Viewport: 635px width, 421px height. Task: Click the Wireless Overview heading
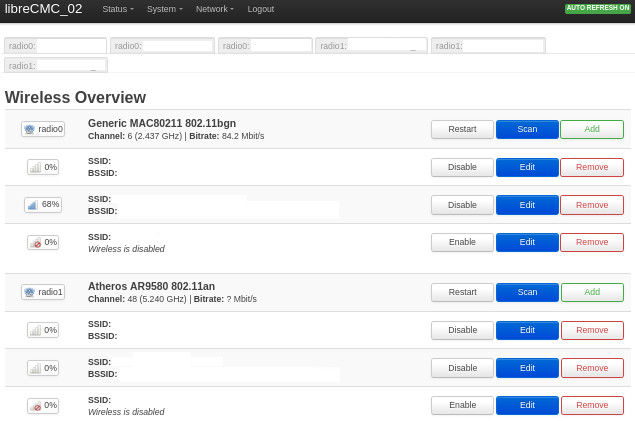click(75, 98)
